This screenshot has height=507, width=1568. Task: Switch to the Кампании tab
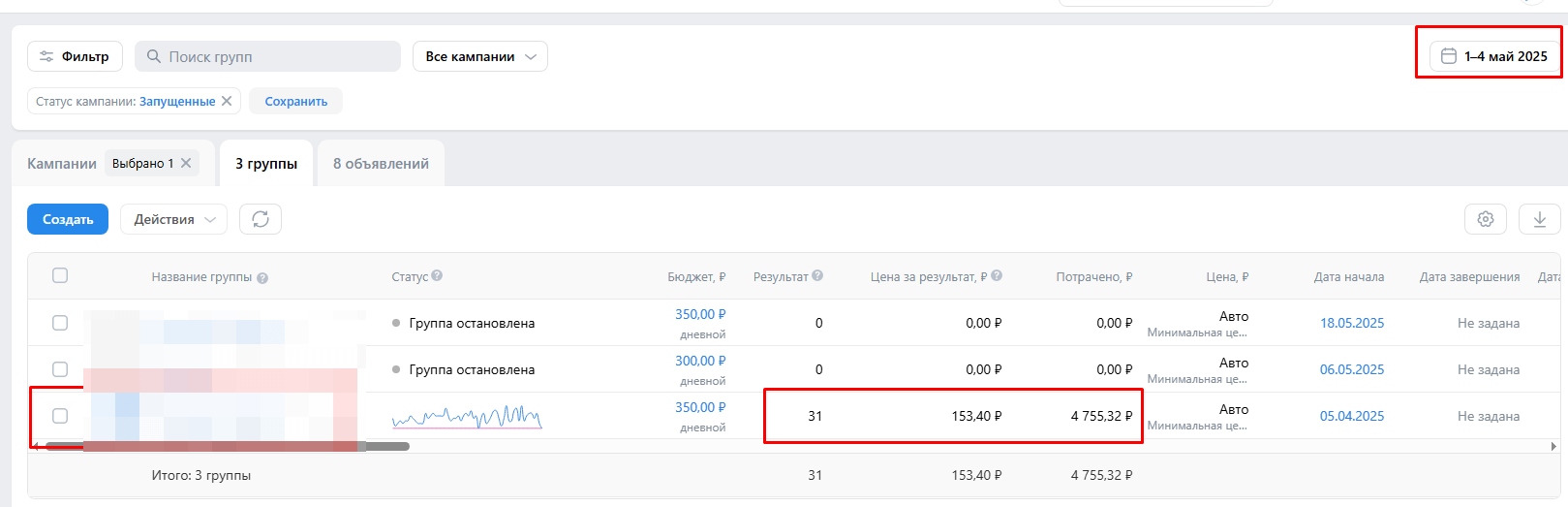62,164
